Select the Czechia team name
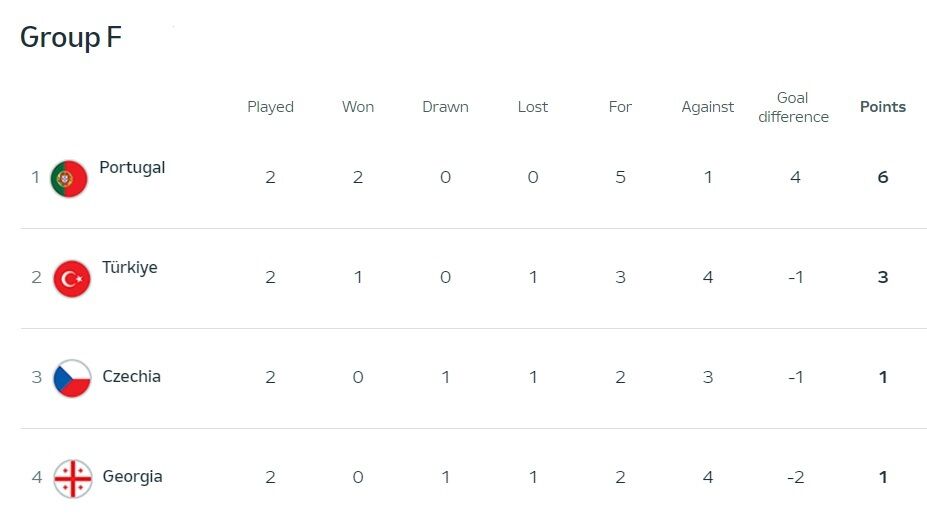 click(x=131, y=377)
